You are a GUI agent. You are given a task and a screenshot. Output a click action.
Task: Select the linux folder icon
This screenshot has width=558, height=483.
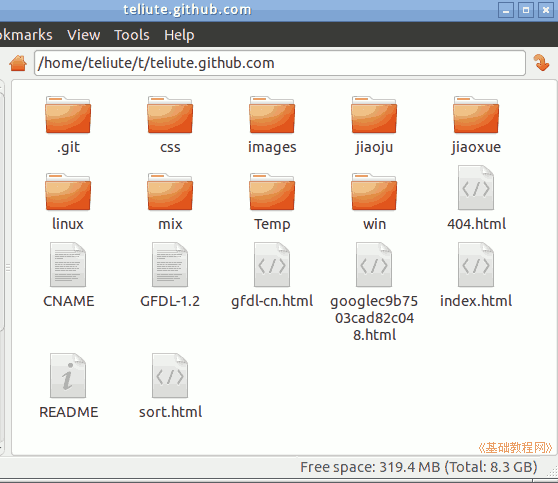click(68, 191)
